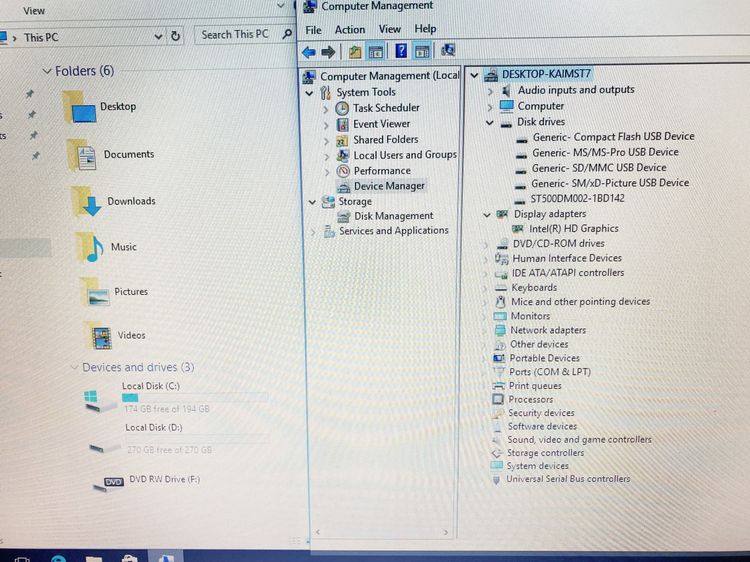
Task: Collapse the Storage node
Action: 312,202
